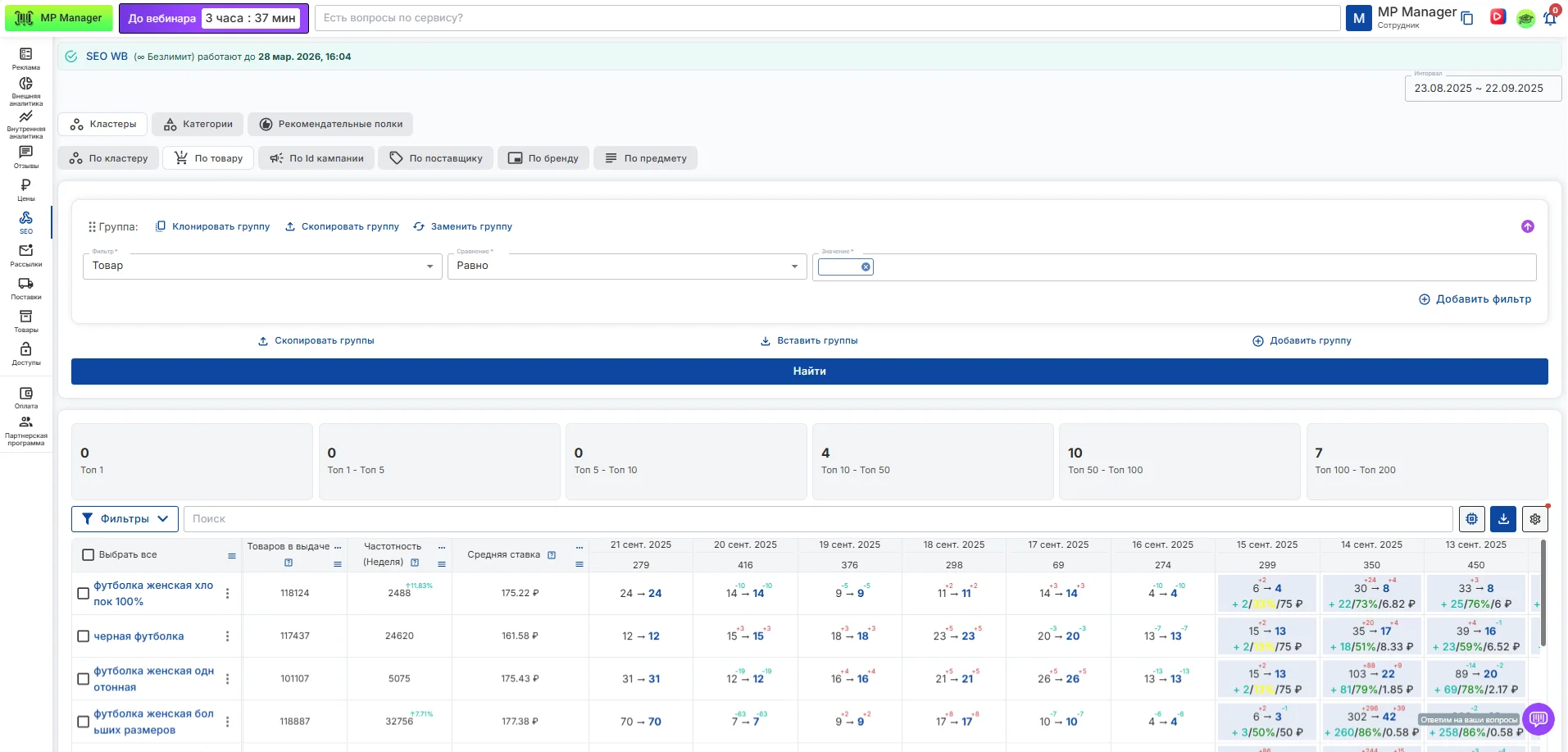Click the blue export download icon above the table

pos(1503,518)
